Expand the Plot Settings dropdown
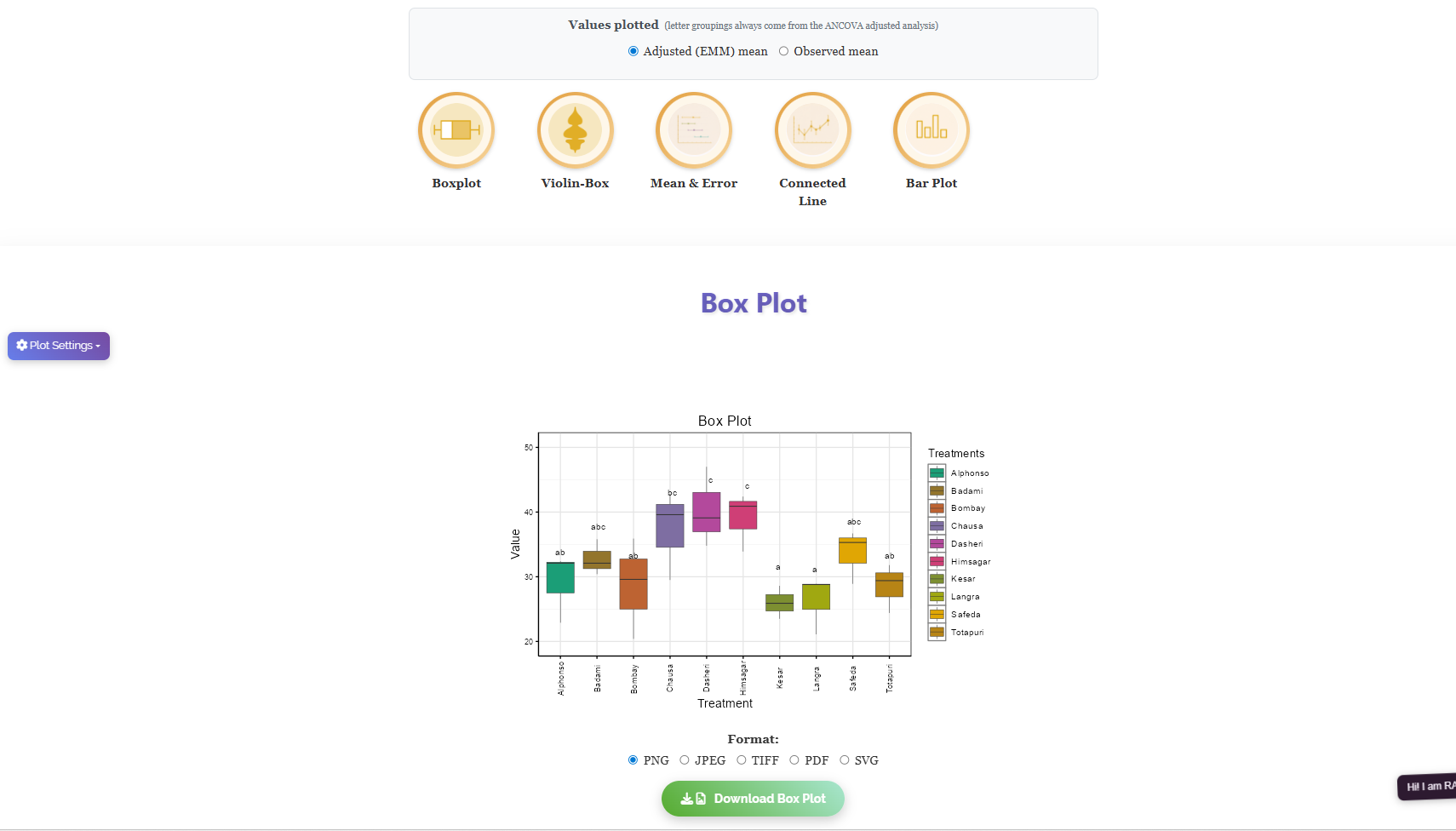Image resolution: width=1456 pixels, height=831 pixels. [59, 346]
